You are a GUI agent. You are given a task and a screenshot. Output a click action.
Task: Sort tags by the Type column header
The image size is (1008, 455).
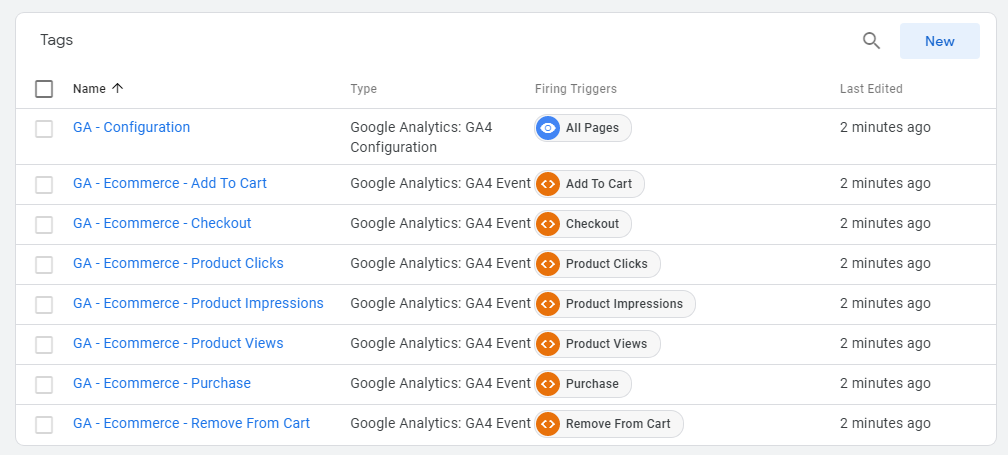[x=363, y=89]
